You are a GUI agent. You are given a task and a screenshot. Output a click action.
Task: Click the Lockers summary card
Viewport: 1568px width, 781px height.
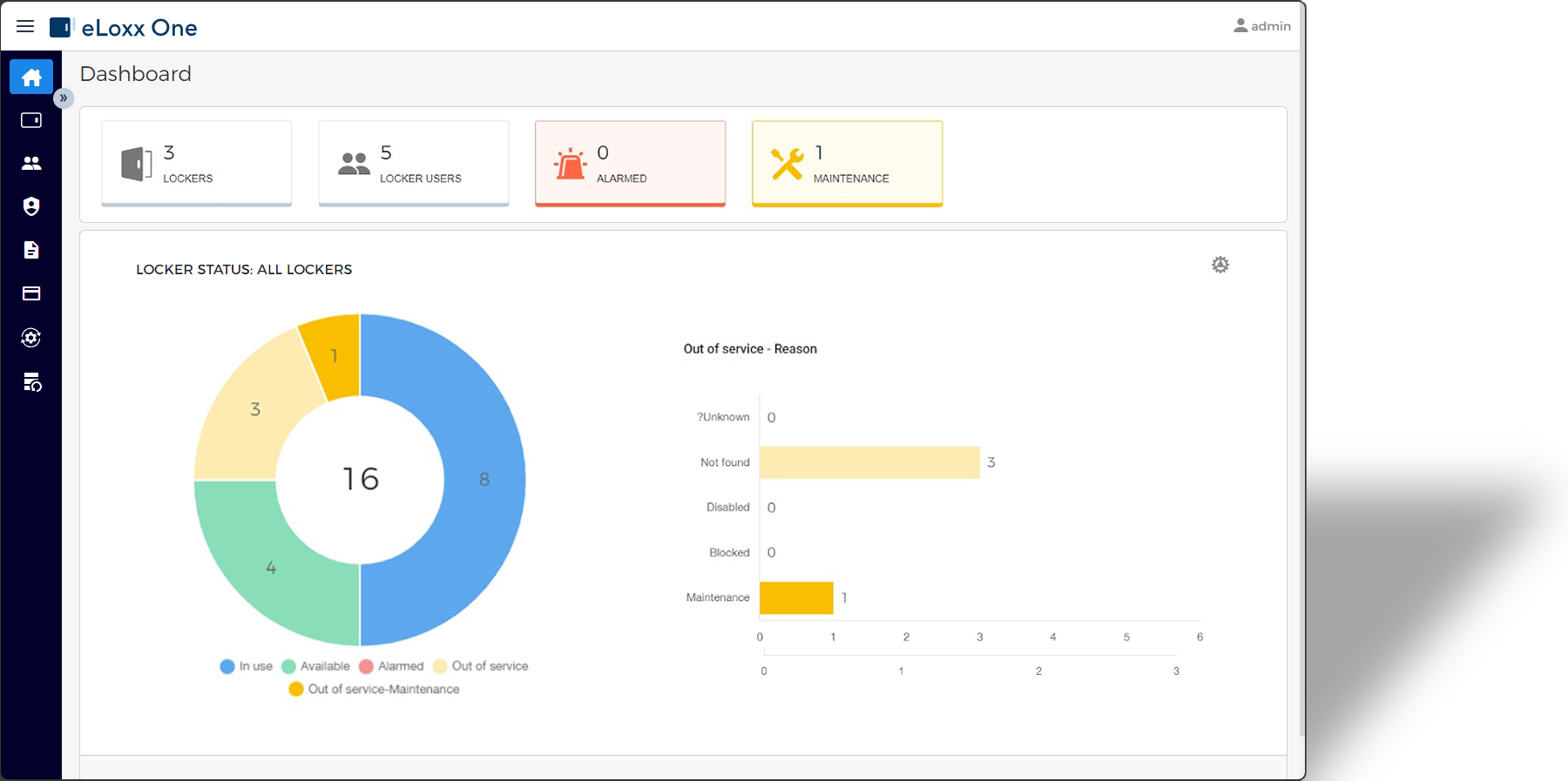(x=197, y=163)
